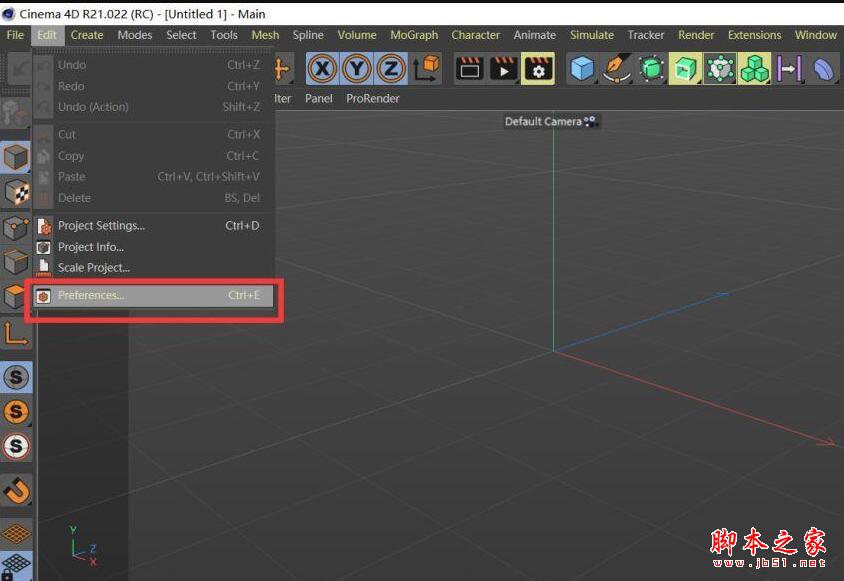844x581 pixels.
Task: Open the MoGraph menu
Action: coord(413,35)
